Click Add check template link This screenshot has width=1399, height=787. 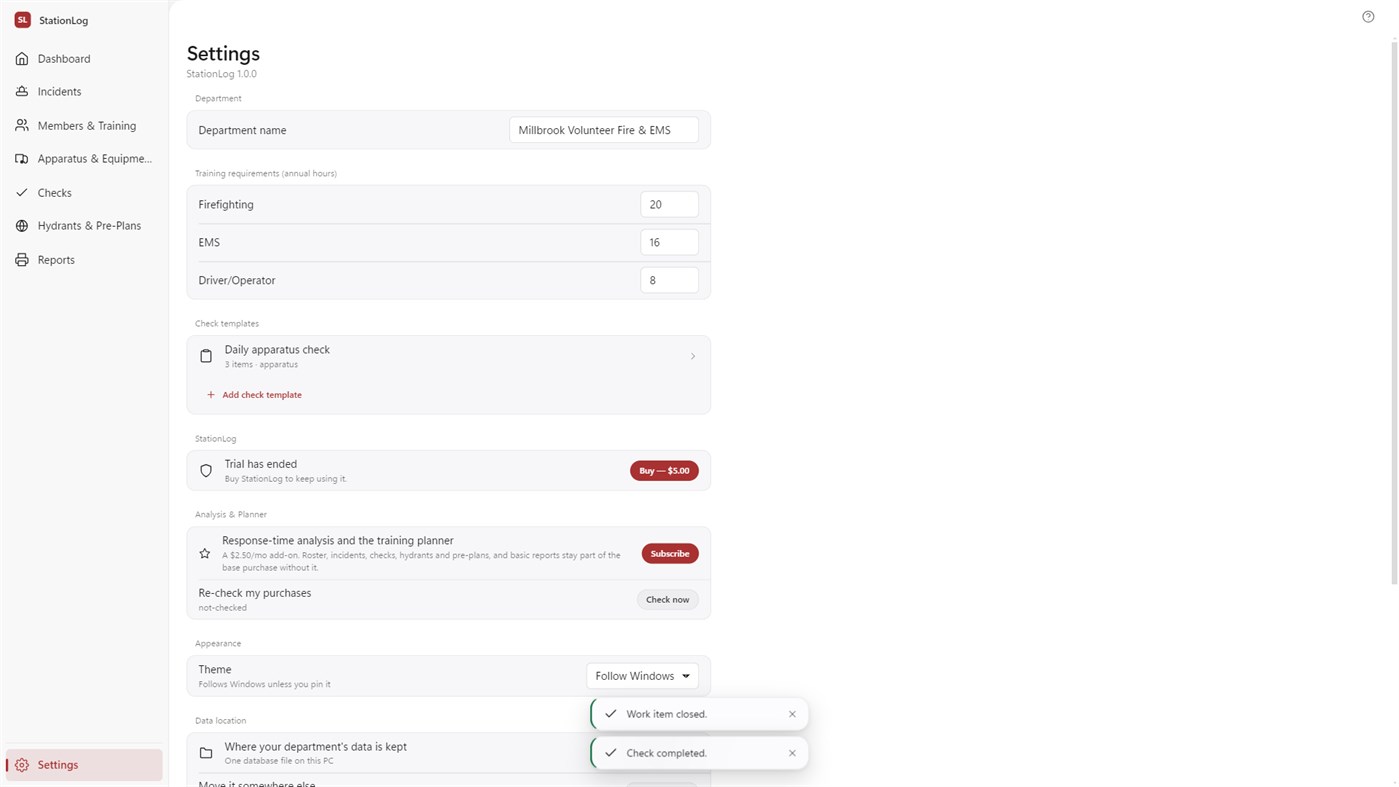coord(254,395)
